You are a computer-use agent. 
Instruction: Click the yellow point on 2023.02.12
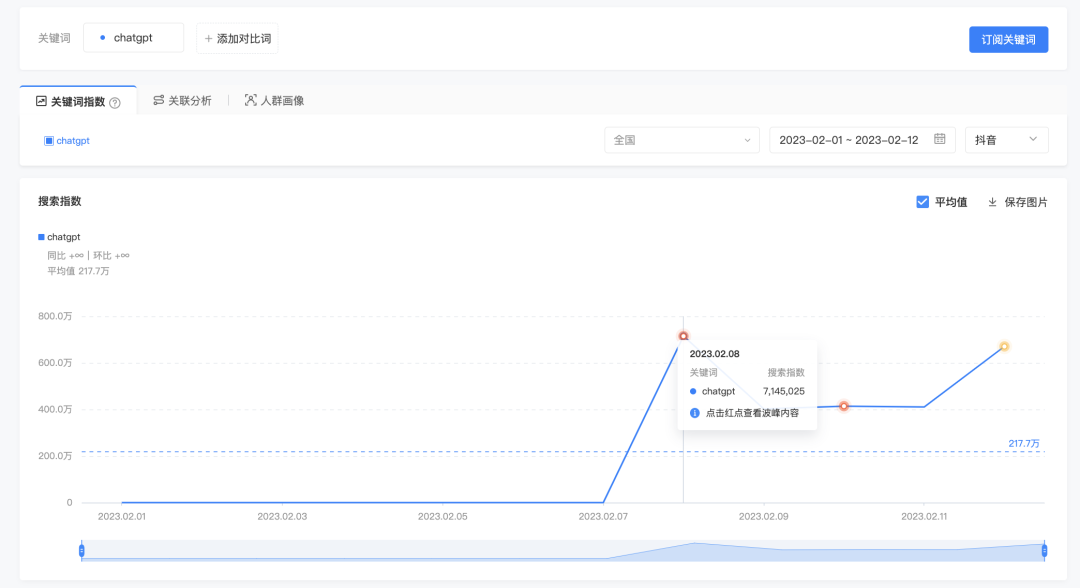[x=1004, y=346]
